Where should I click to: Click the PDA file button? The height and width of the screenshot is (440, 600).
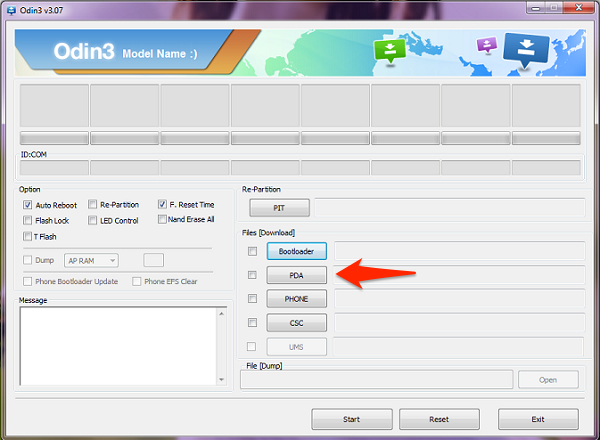297,275
